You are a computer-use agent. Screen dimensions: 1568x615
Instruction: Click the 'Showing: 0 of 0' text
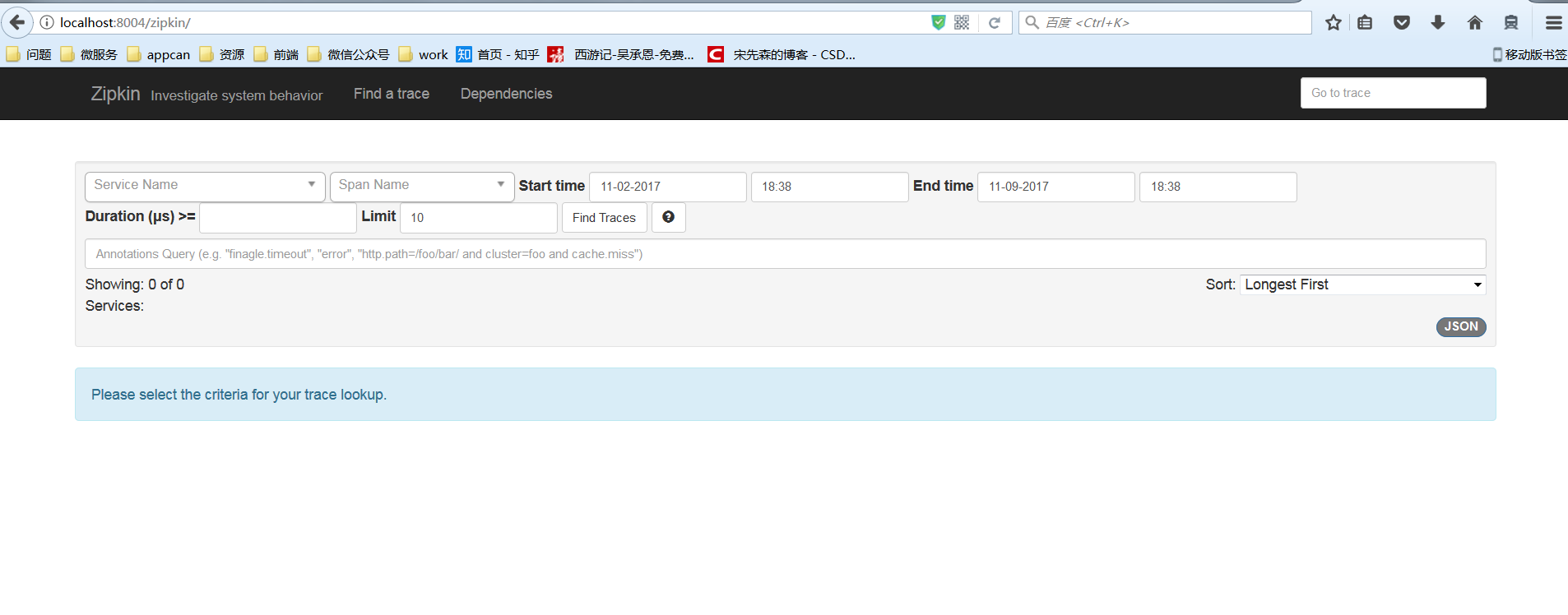point(135,284)
